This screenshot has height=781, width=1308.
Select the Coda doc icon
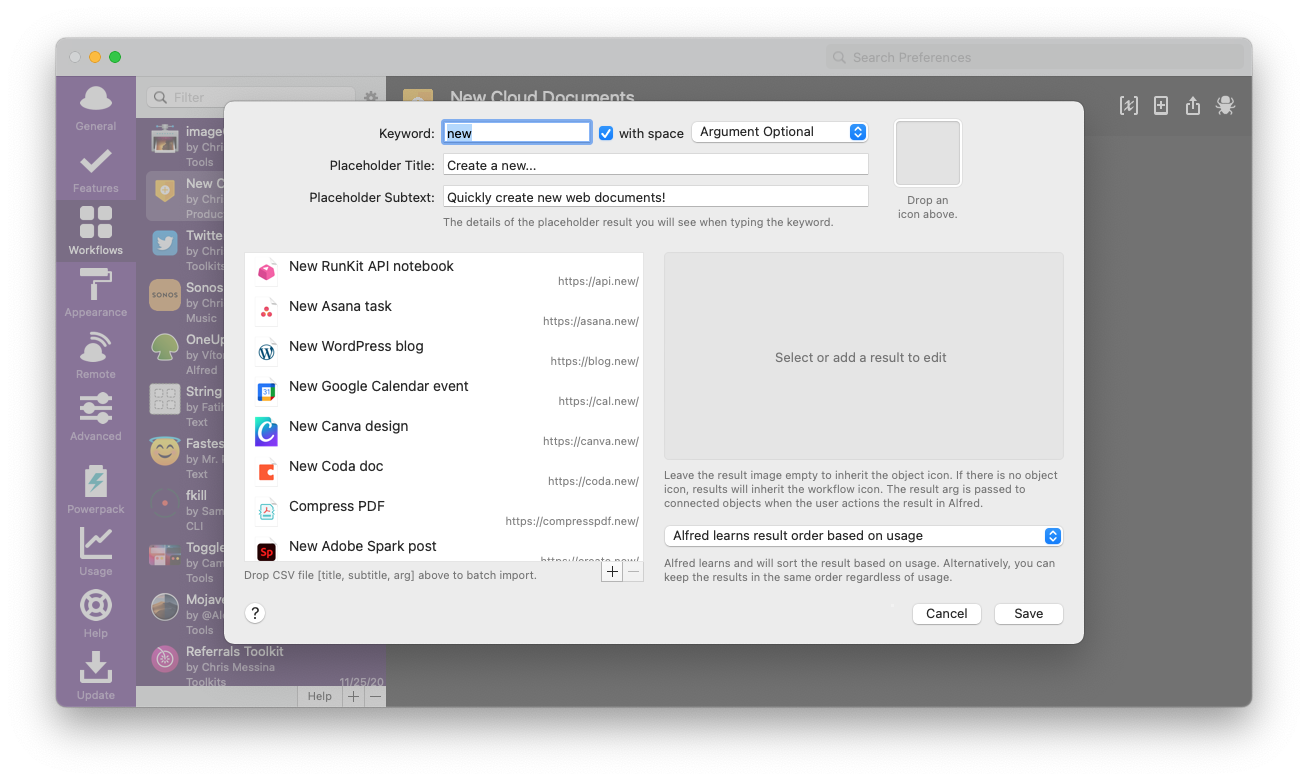click(x=266, y=472)
